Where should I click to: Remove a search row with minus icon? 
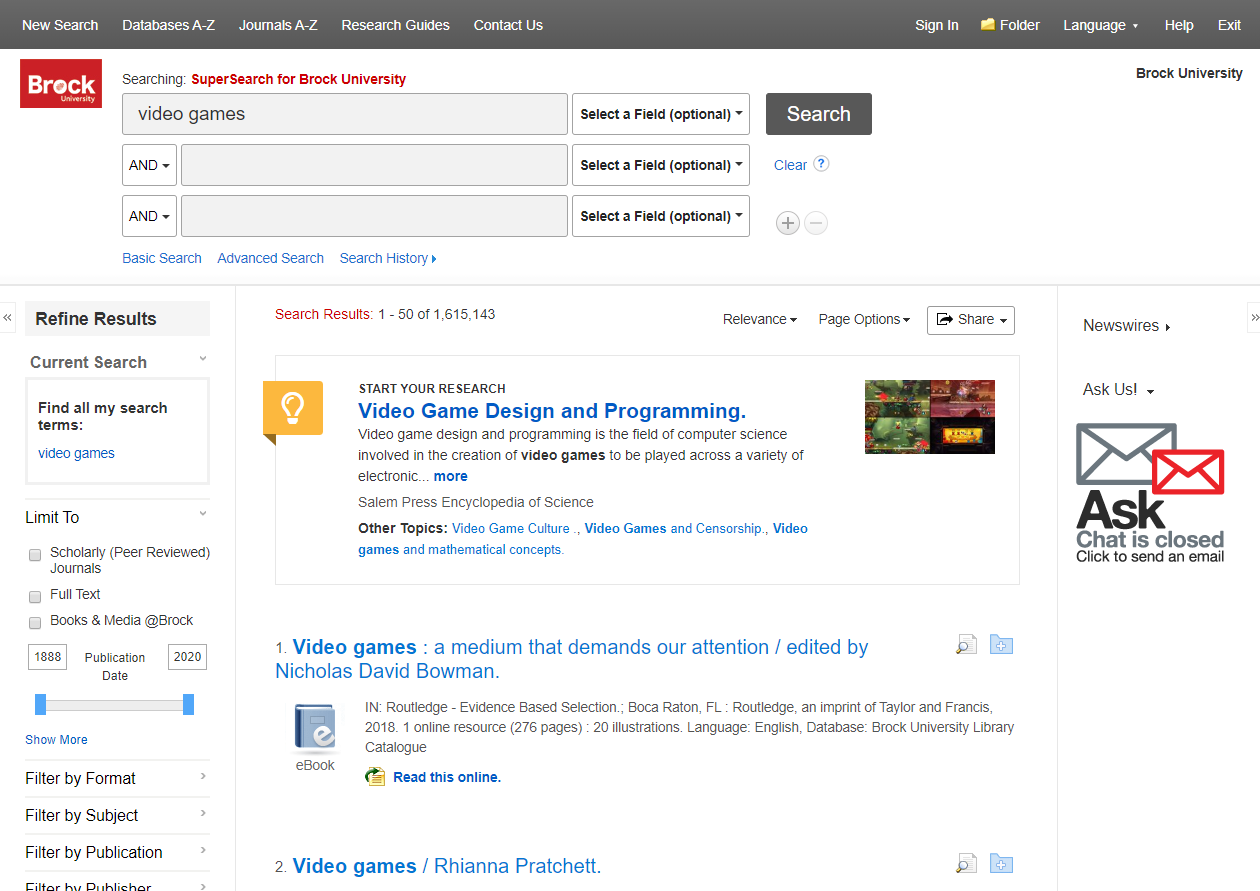816,223
